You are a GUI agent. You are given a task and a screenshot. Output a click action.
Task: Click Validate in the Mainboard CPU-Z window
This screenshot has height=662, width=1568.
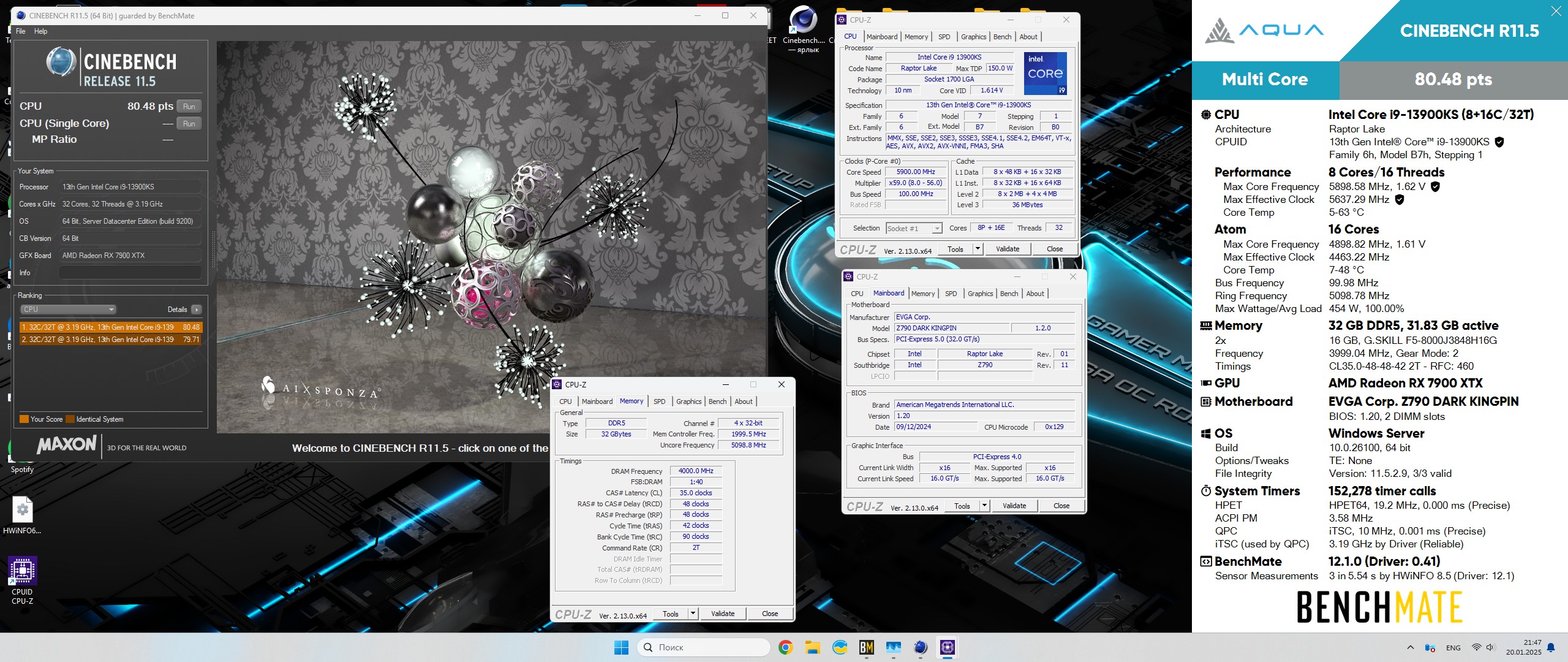point(1014,506)
